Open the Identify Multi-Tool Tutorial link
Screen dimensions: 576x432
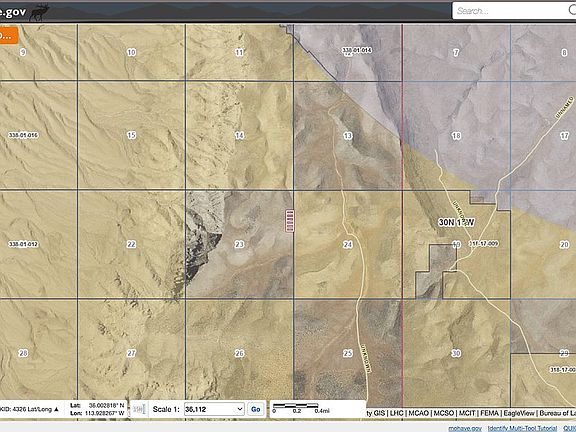click(522, 428)
